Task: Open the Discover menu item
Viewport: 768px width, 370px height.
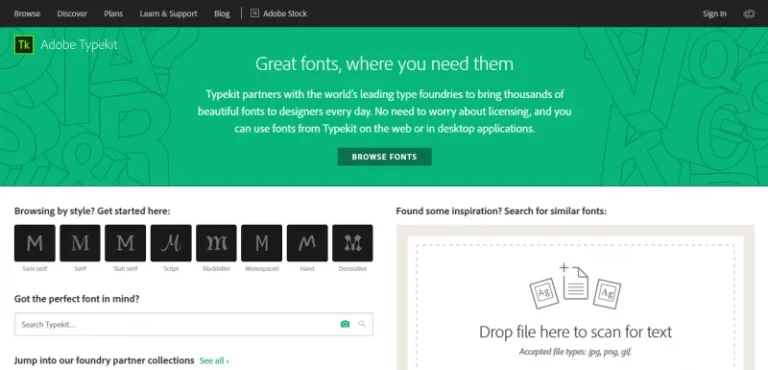Action: click(72, 14)
